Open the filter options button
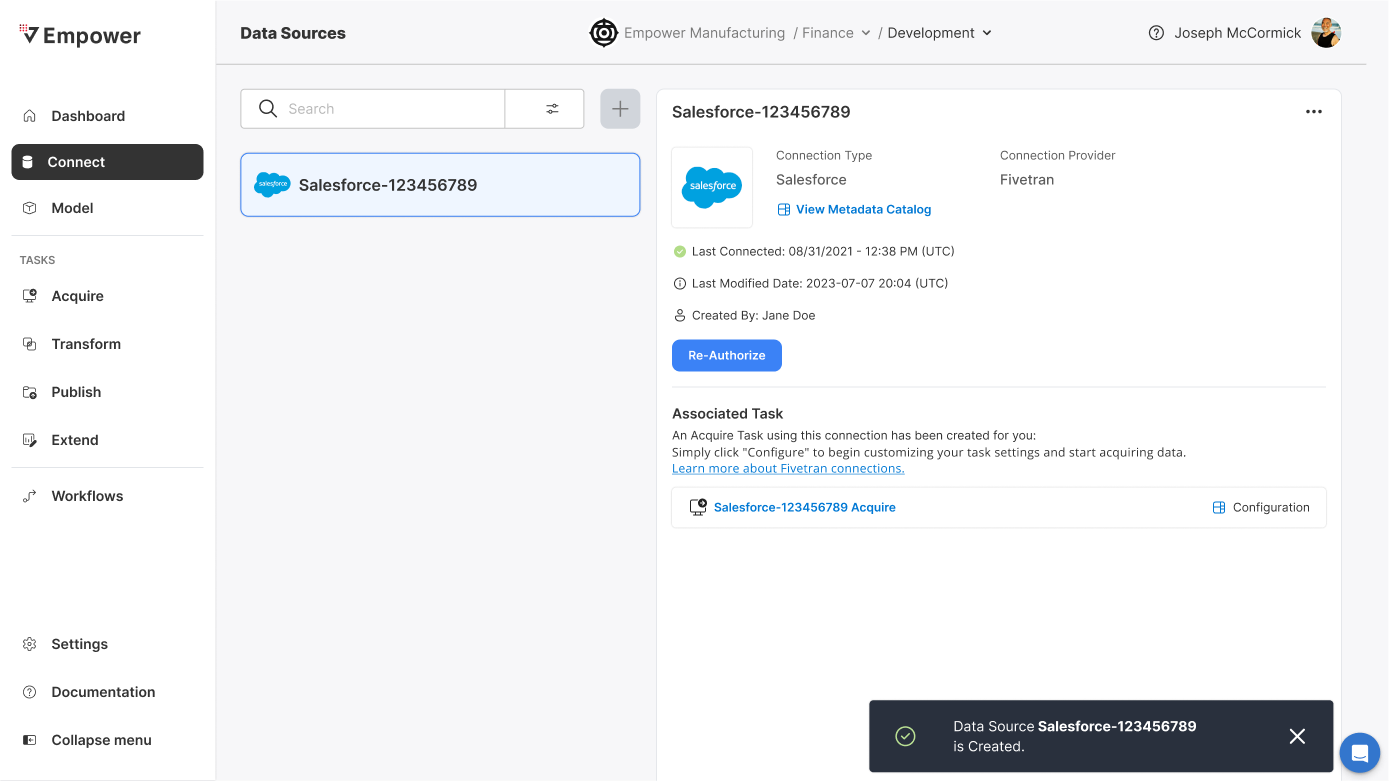 [x=545, y=109]
